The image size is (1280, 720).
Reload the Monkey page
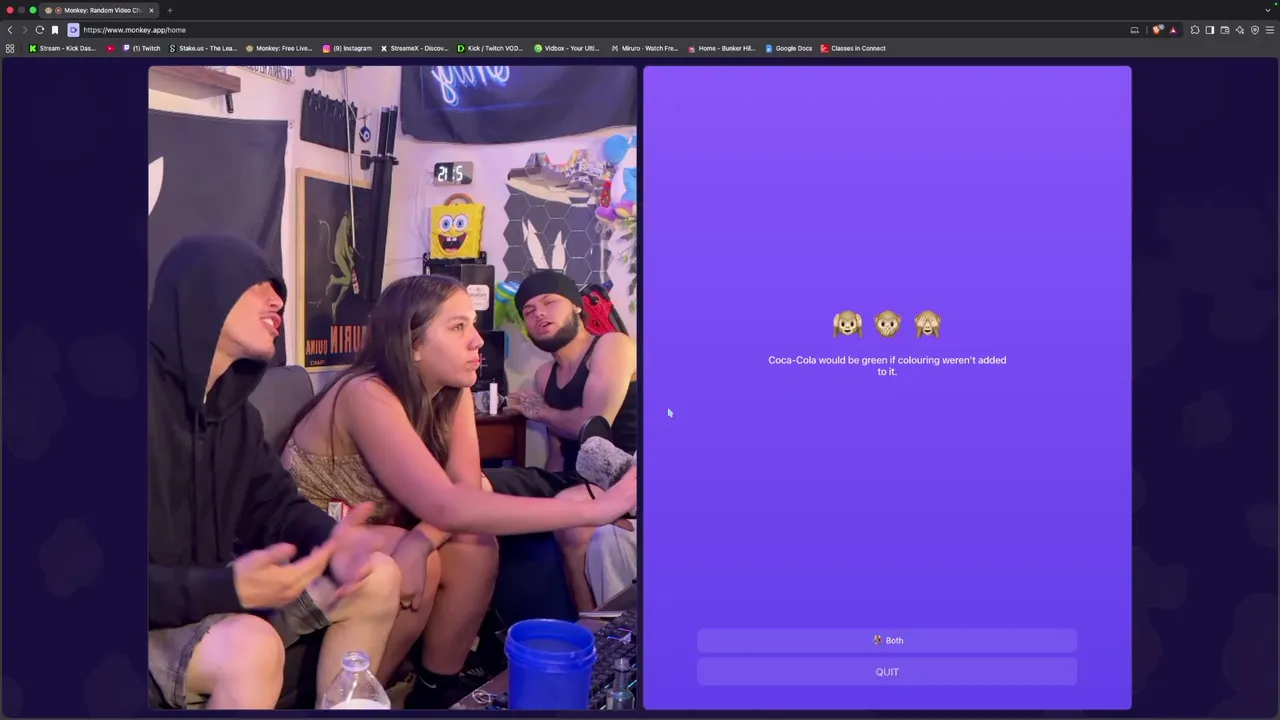tap(40, 30)
